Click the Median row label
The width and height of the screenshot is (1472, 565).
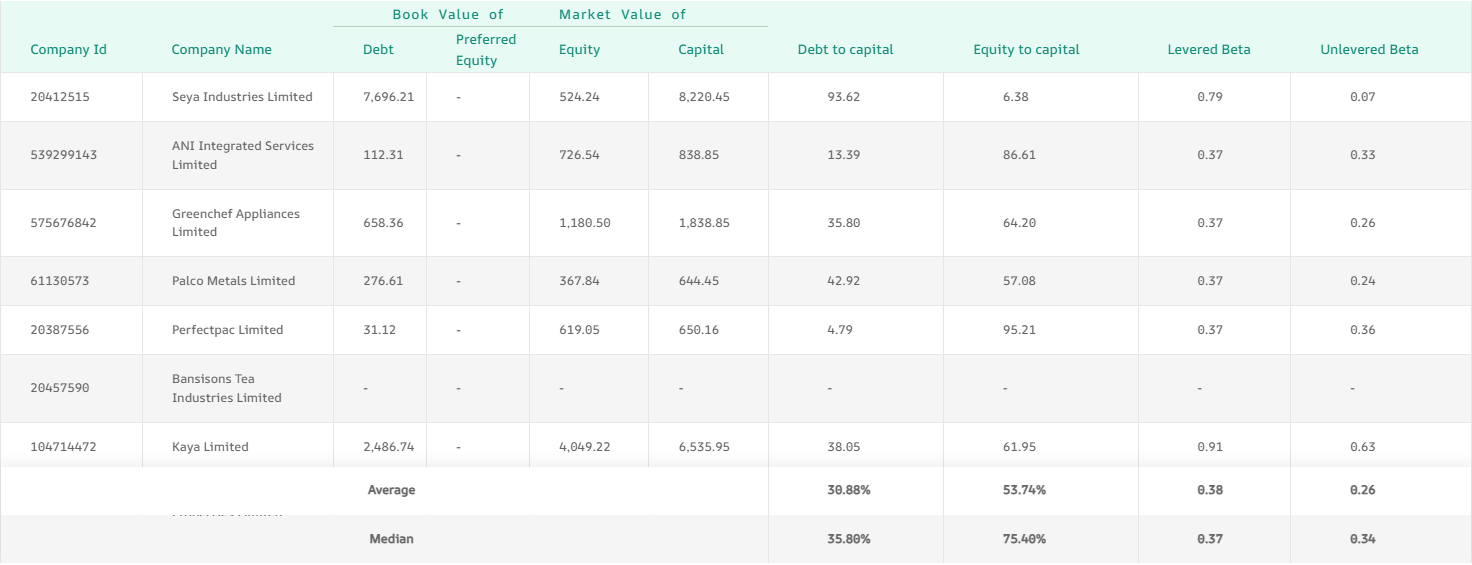(x=391, y=539)
